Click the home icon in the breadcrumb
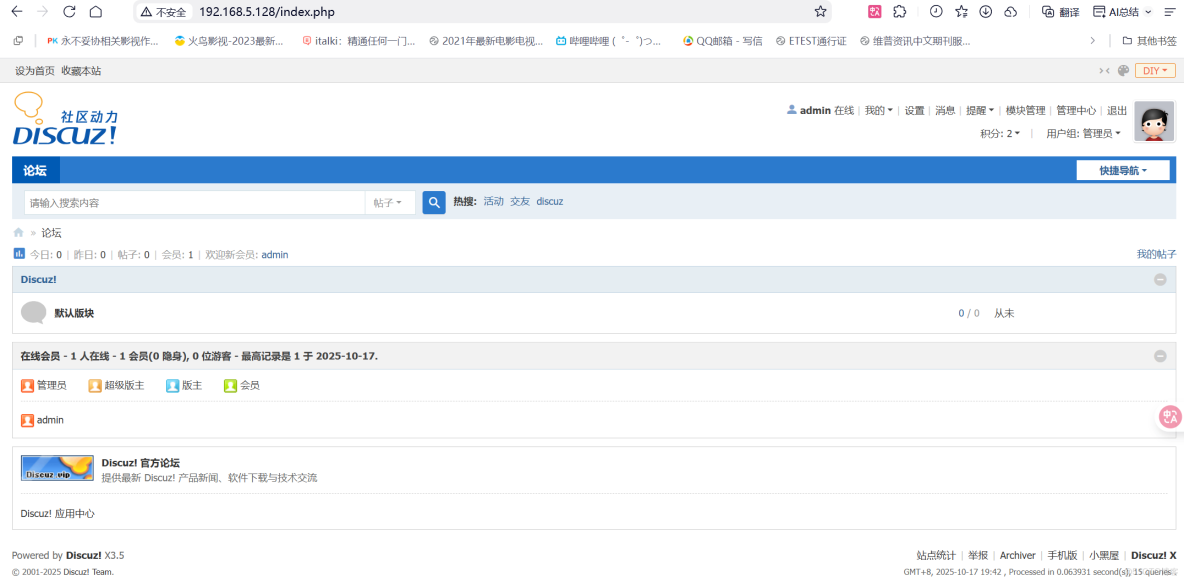This screenshot has height=582, width=1184. pyautogui.click(x=17, y=232)
